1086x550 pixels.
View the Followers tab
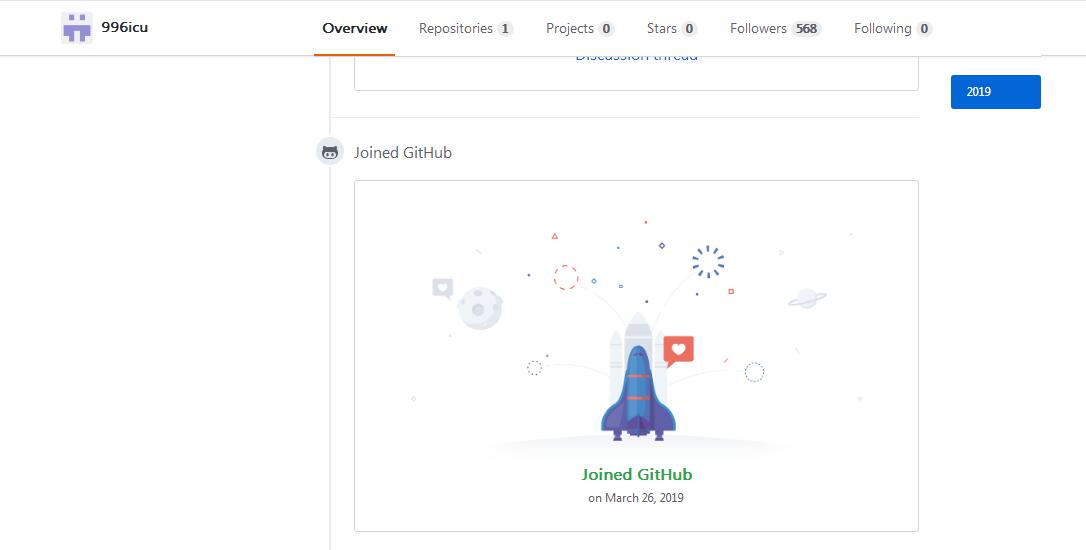click(x=775, y=28)
